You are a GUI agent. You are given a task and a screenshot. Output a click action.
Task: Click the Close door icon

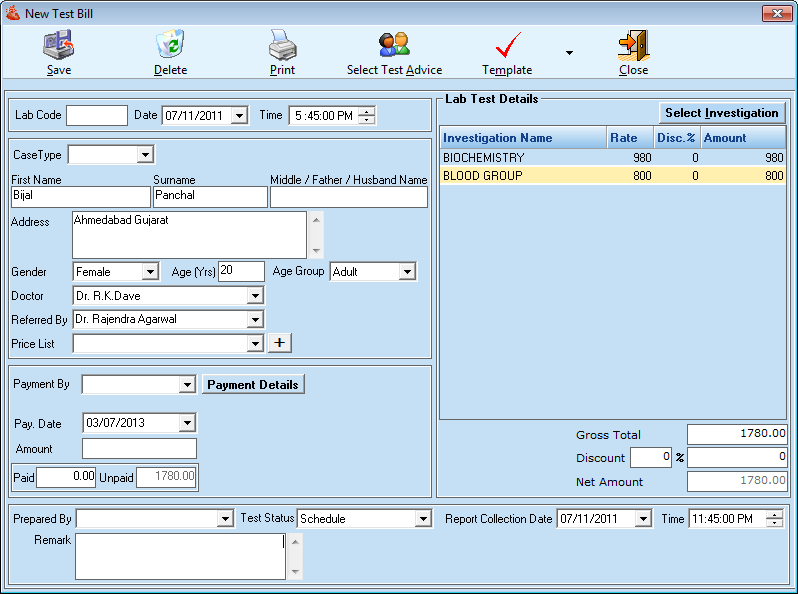tap(633, 45)
